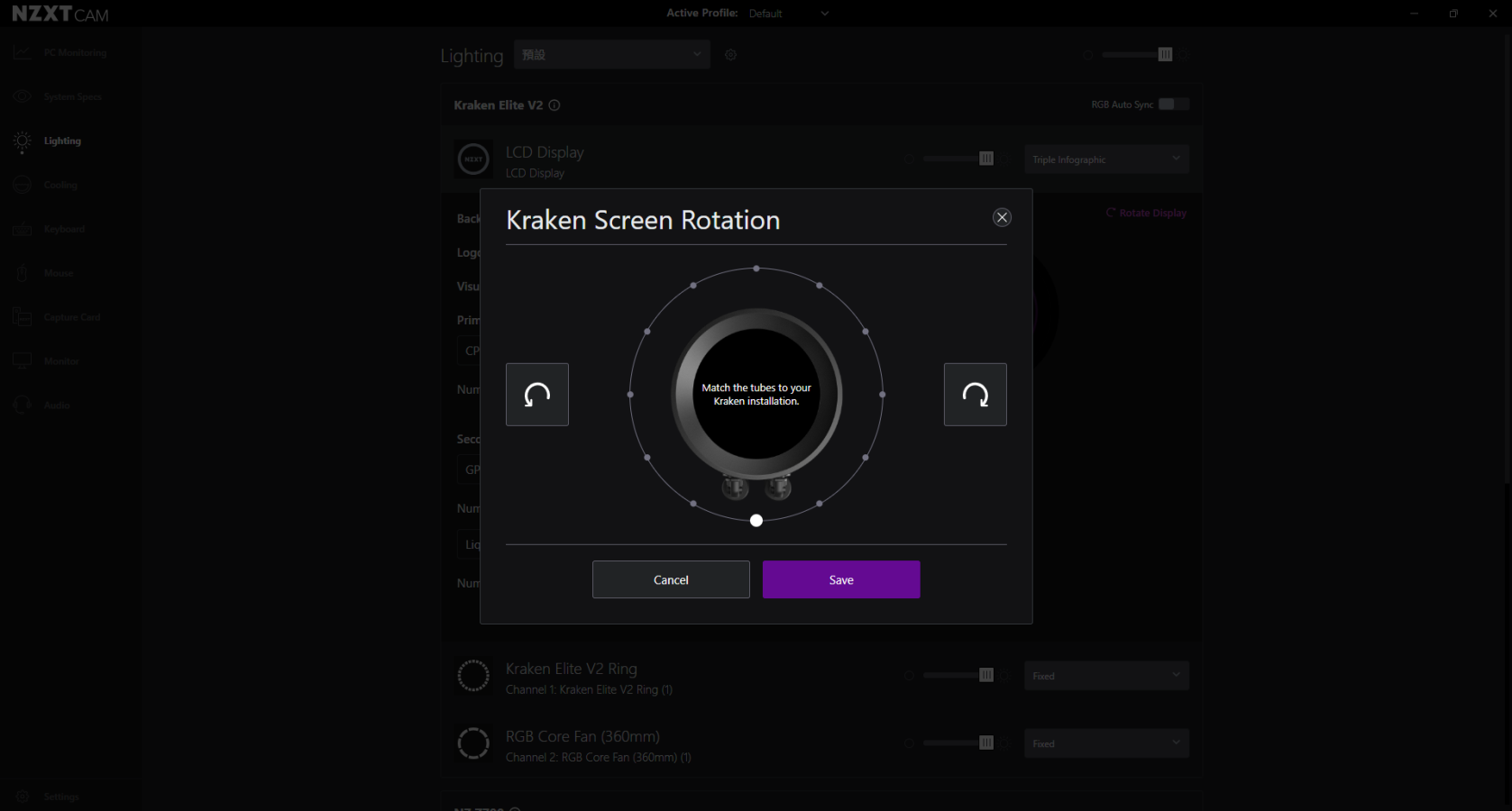Rotate the Kraken screen clockwise
Image resolution: width=1512 pixels, height=811 pixels.
975,395
